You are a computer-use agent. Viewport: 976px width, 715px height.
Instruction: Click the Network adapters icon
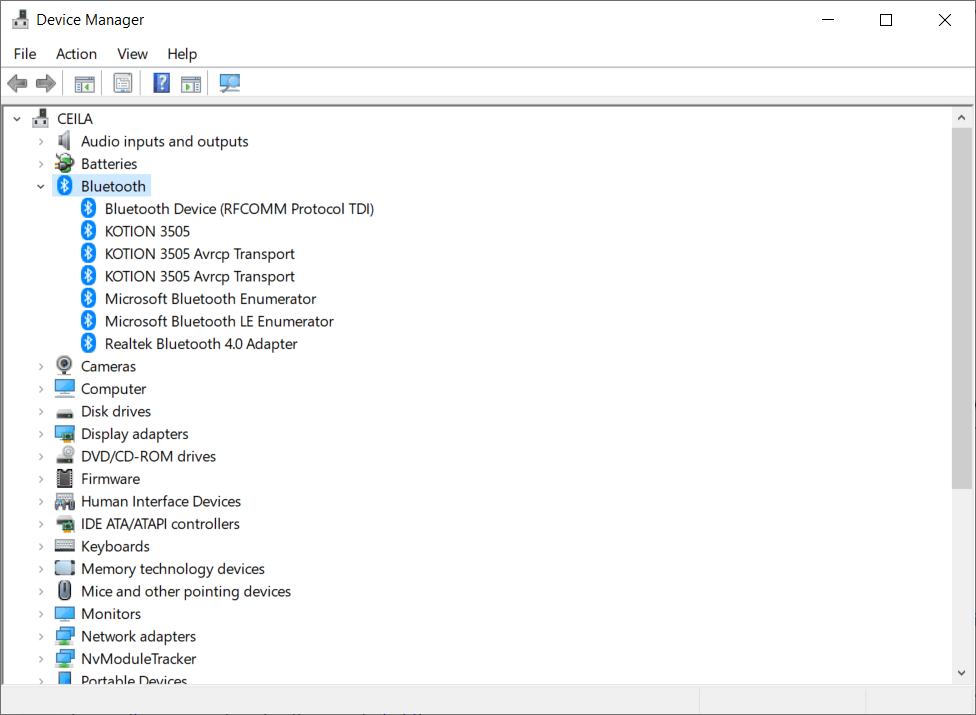[x=64, y=636]
